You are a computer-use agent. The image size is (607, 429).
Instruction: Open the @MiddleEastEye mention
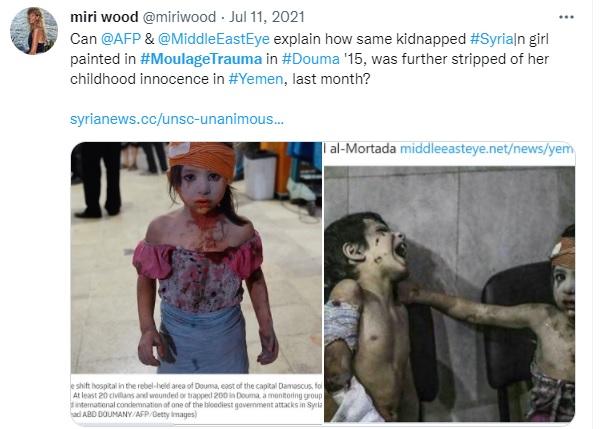214,39
